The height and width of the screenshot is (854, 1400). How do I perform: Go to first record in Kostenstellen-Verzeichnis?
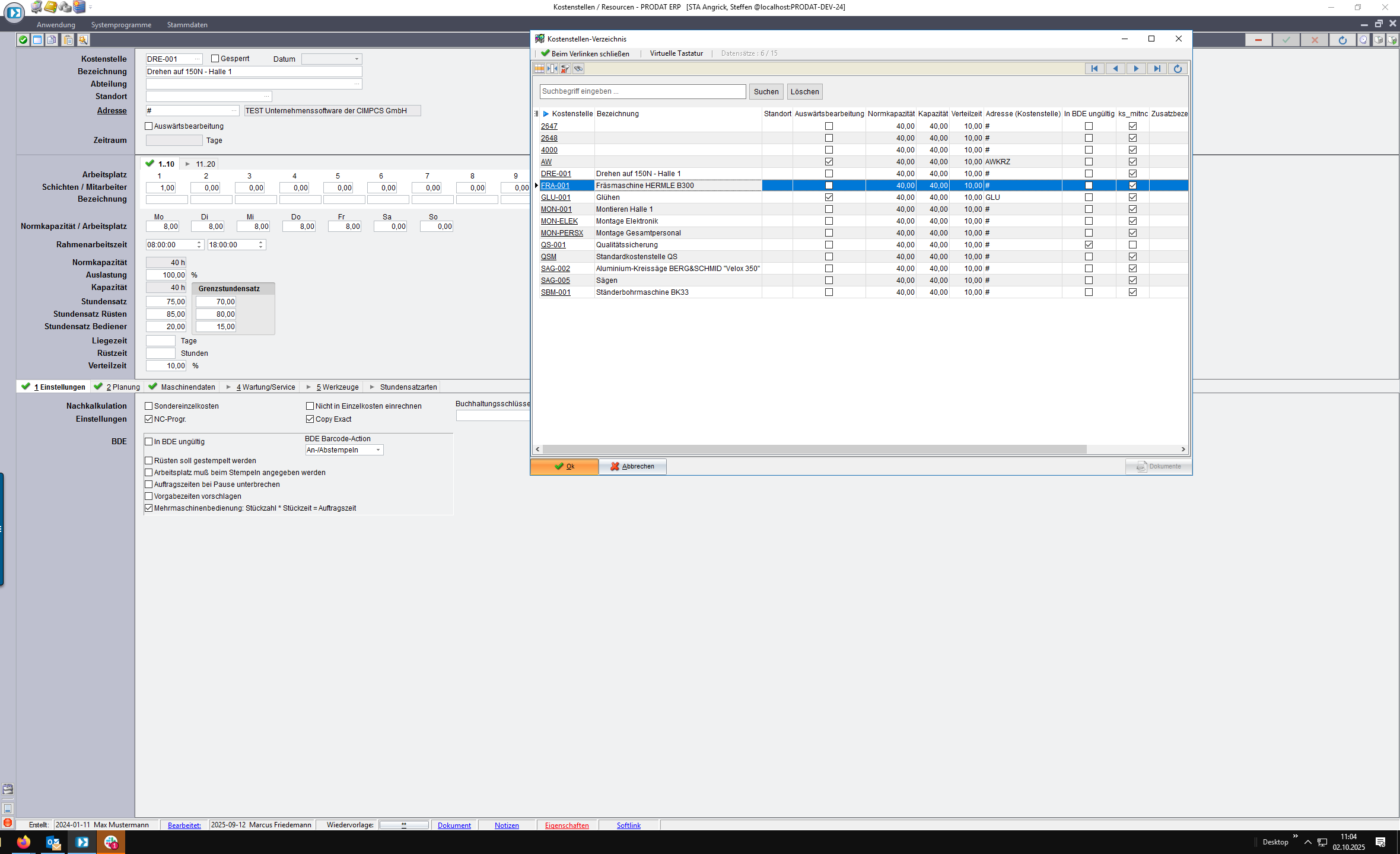point(1094,69)
